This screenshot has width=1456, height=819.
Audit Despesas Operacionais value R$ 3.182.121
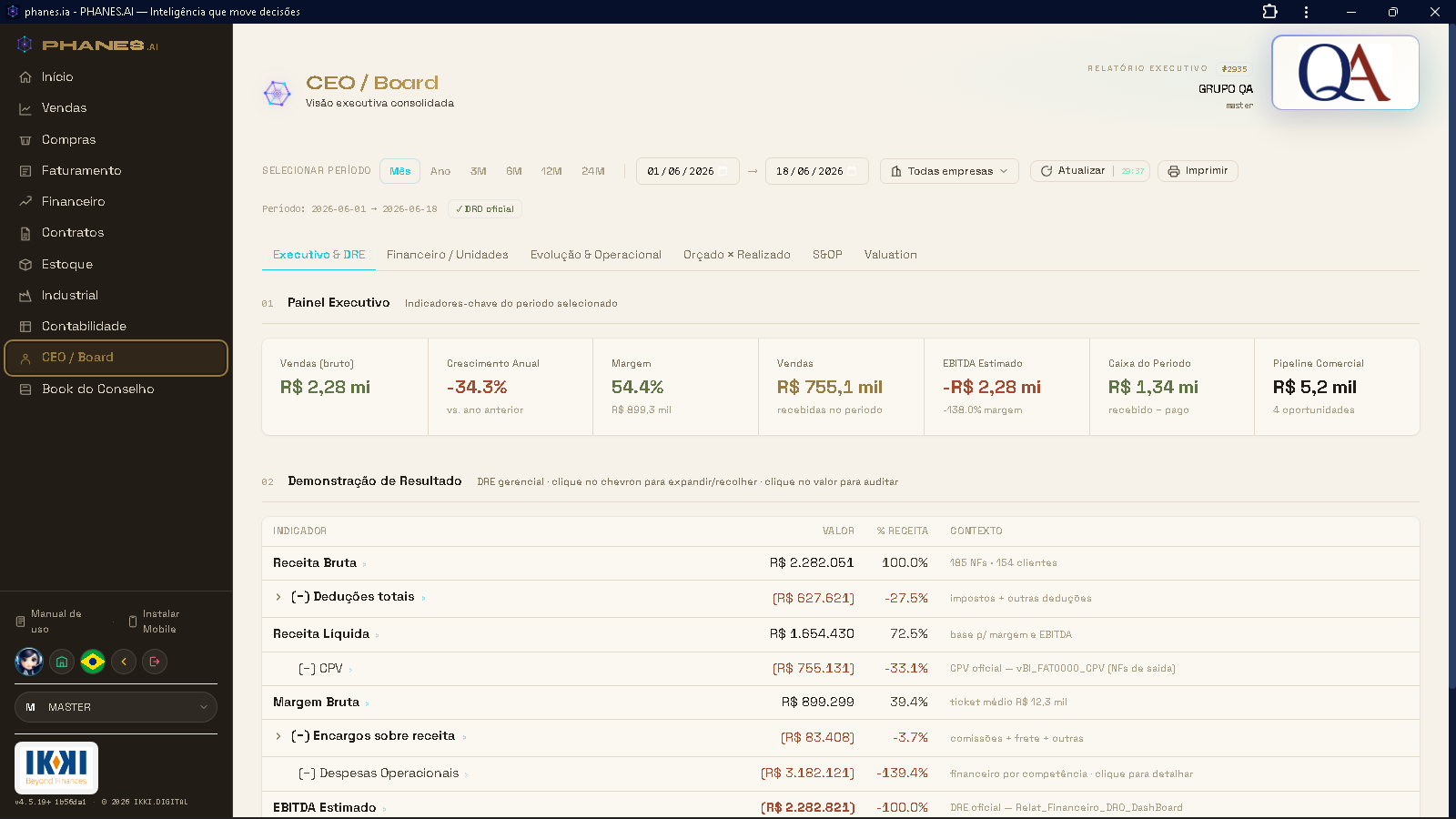807,773
